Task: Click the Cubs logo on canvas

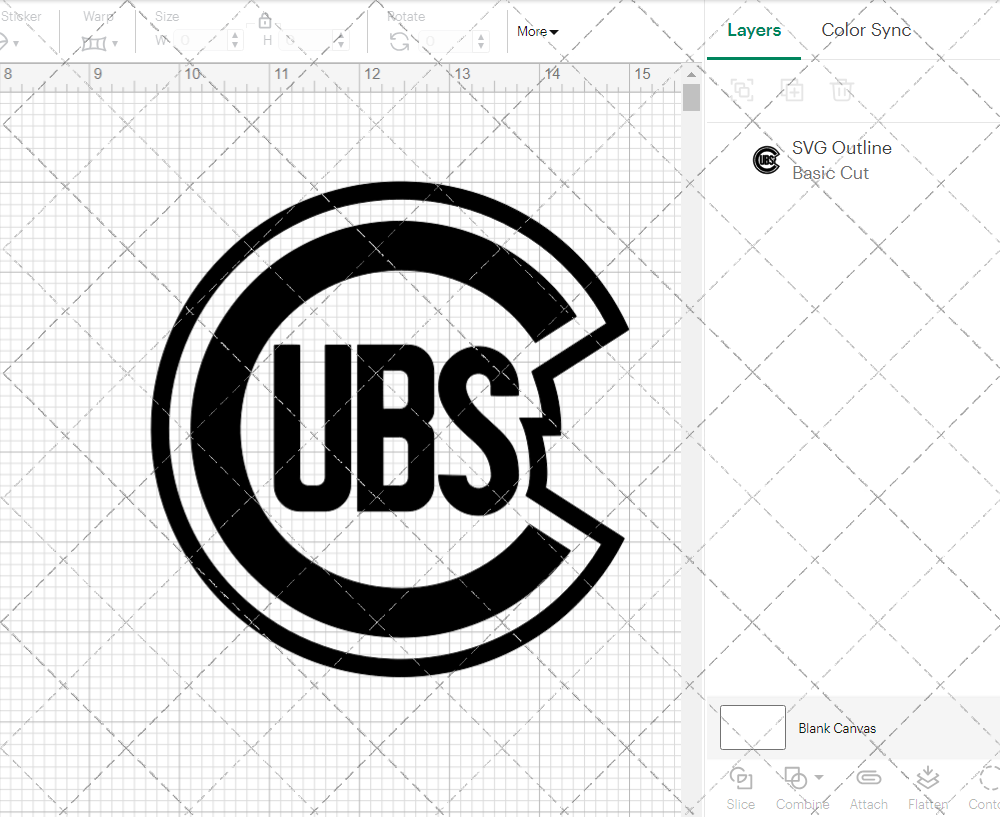Action: (x=392, y=430)
